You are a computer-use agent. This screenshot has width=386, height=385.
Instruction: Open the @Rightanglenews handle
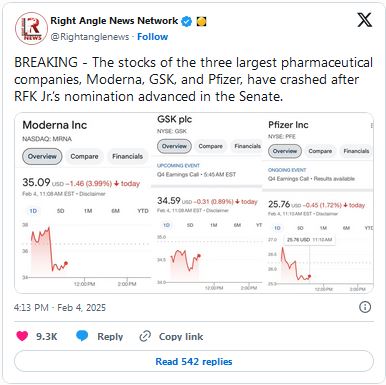[90, 37]
